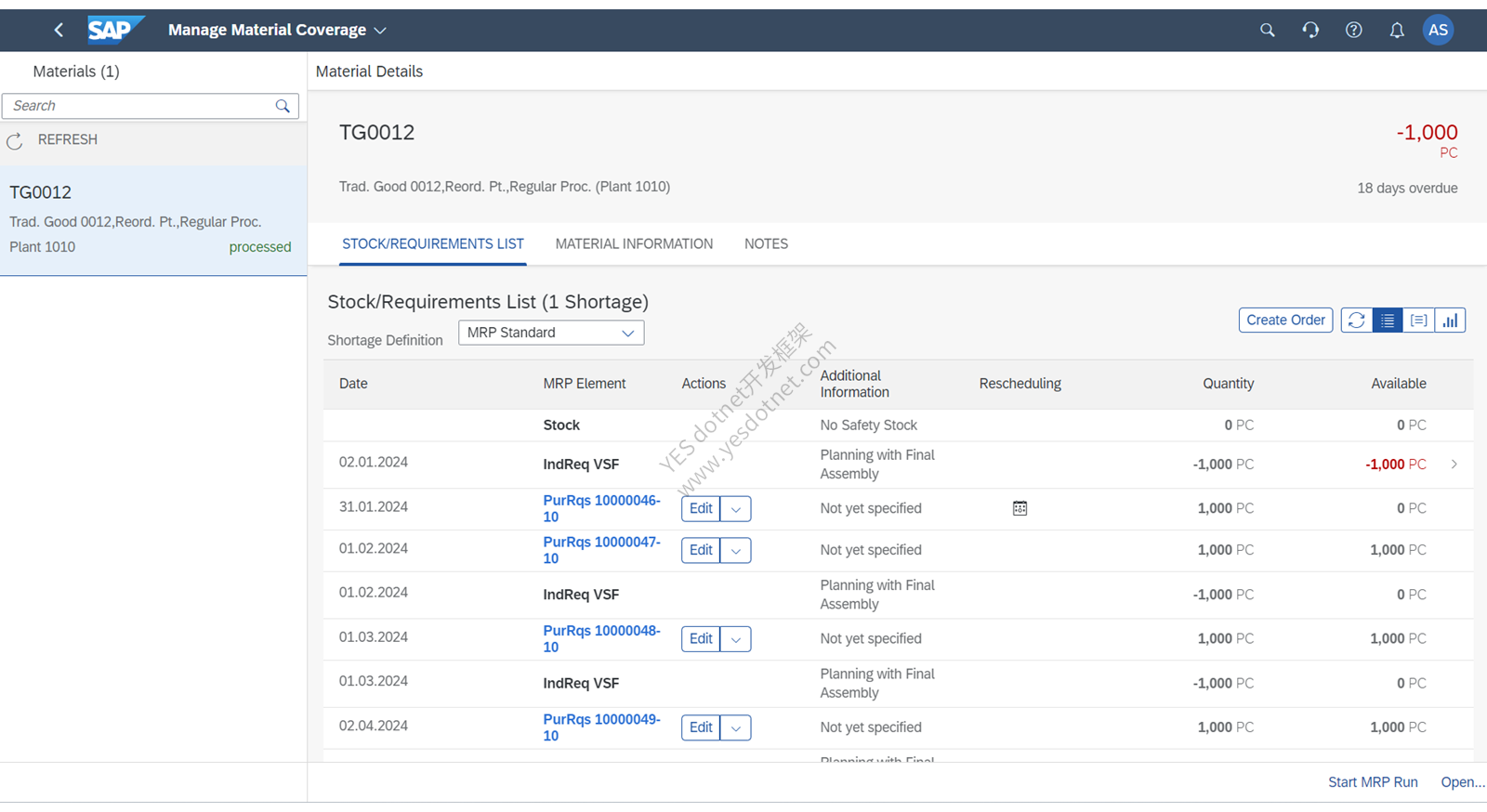The image size is (1487, 812).
Task: Open PurRqs 10000047-10 link
Action: coord(601,550)
